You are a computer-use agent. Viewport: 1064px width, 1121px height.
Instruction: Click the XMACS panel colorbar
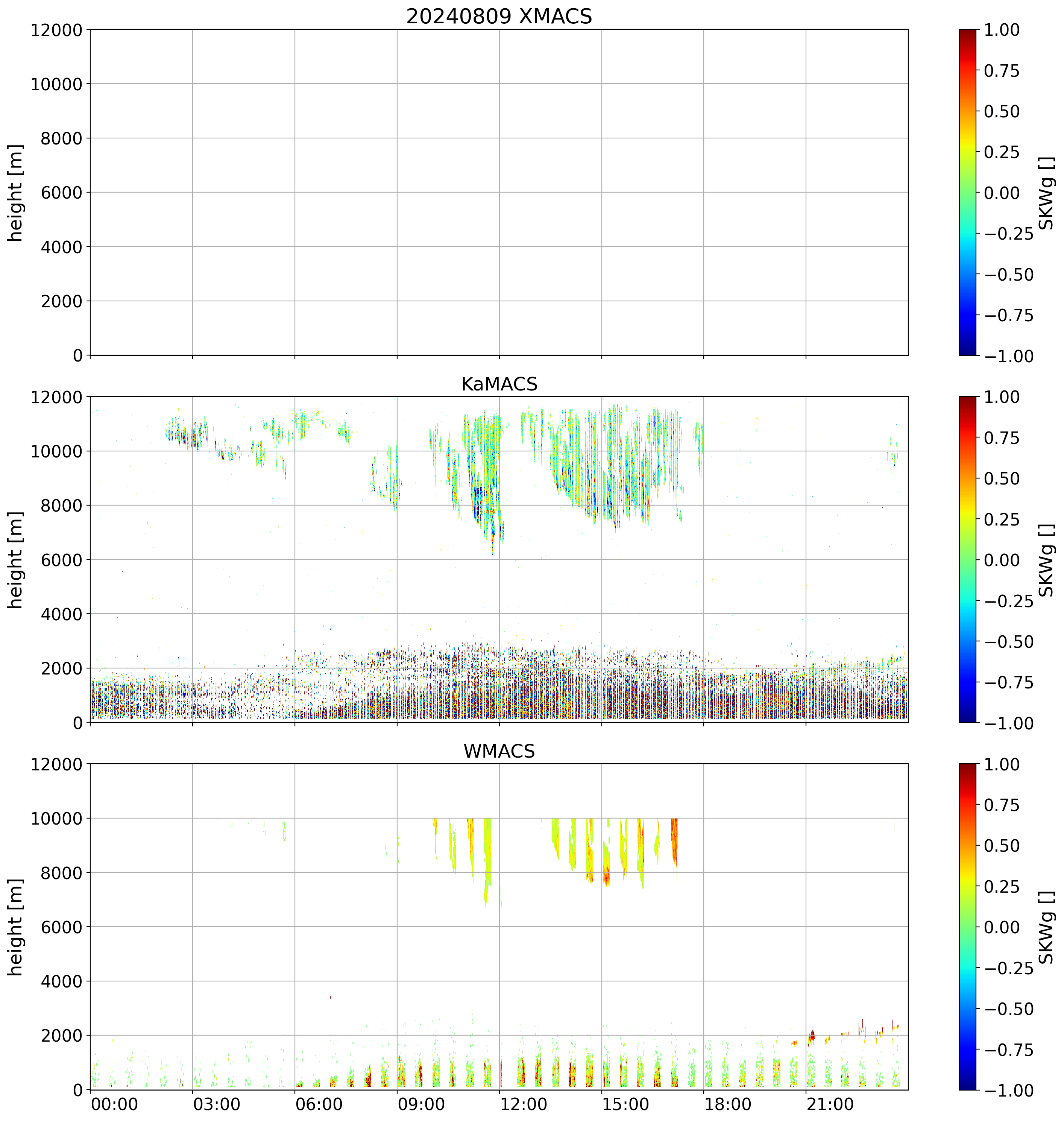click(968, 192)
